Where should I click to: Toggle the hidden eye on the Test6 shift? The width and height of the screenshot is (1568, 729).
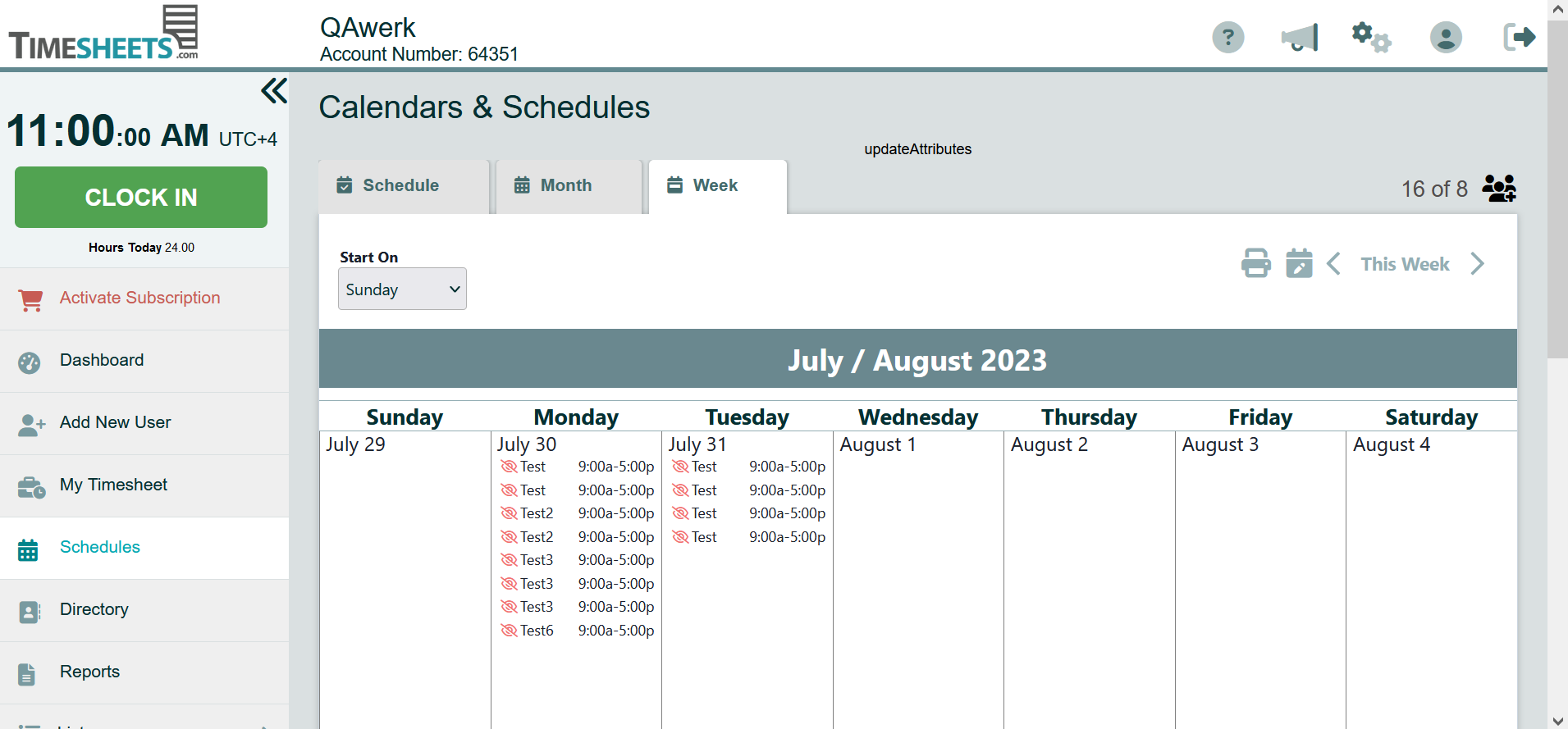pyautogui.click(x=509, y=631)
